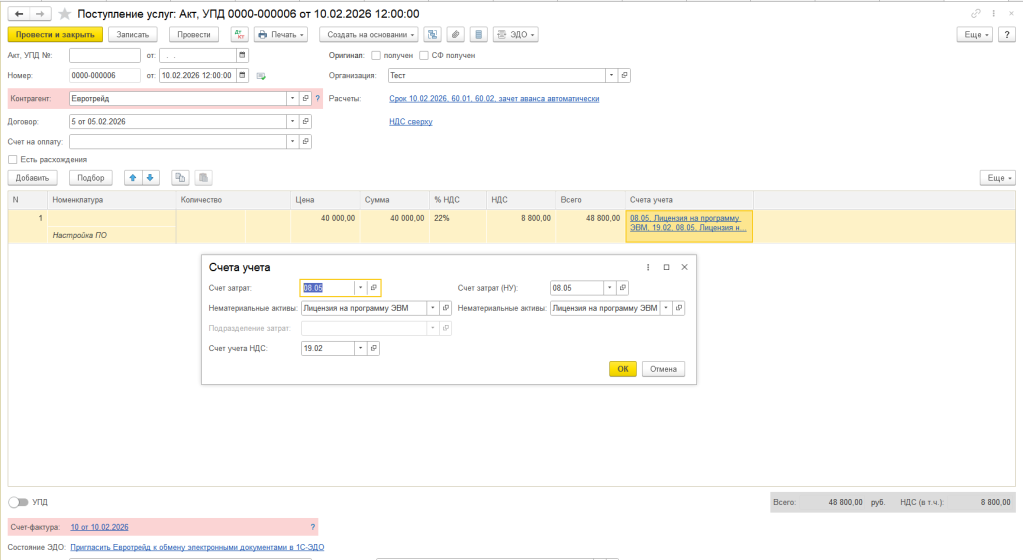This screenshot has height=560, width=1023.
Task: Confirm the Счета учета dialog with ОК
Action: (622, 369)
